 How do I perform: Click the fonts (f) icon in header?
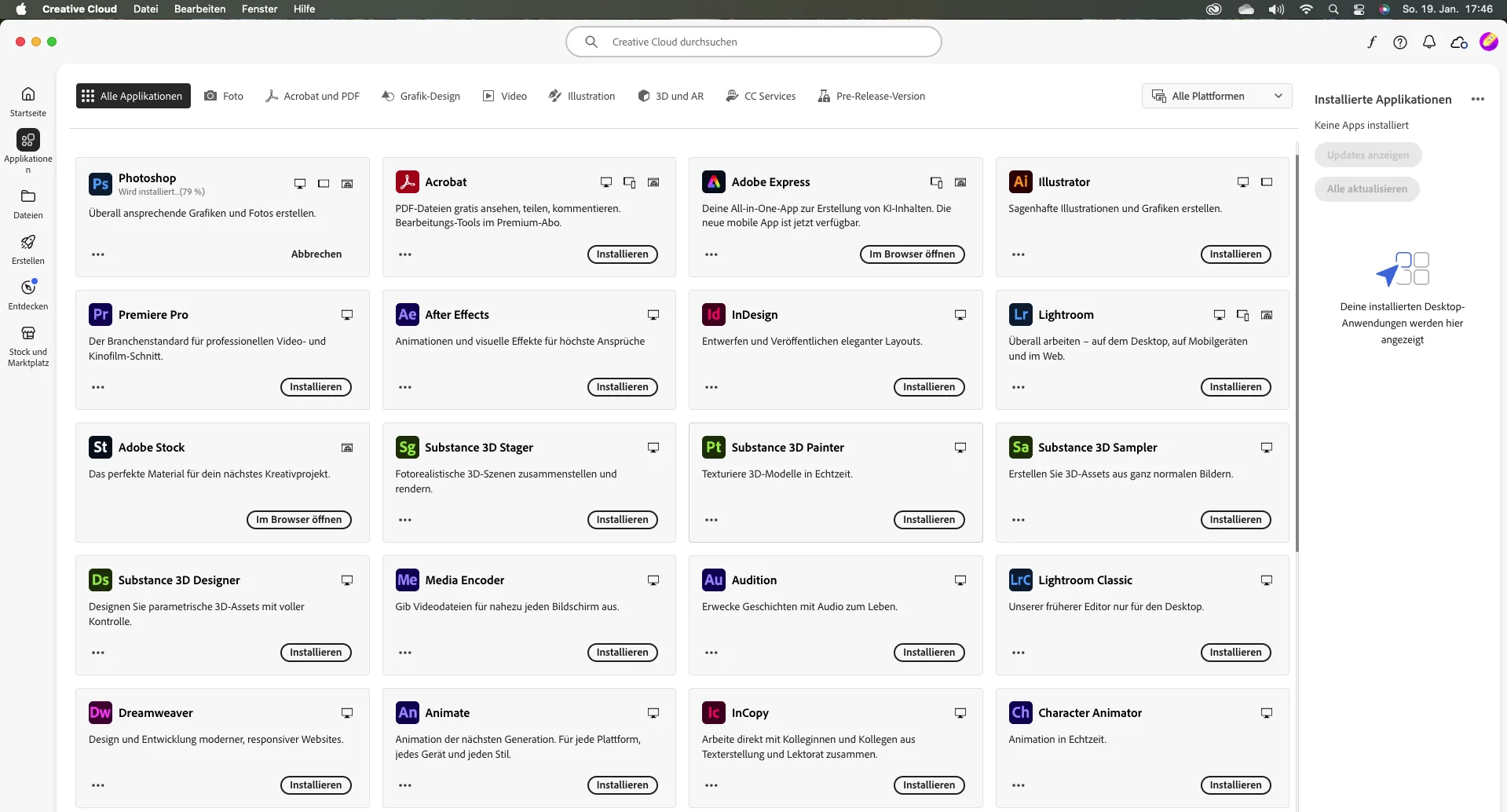pos(1371,42)
